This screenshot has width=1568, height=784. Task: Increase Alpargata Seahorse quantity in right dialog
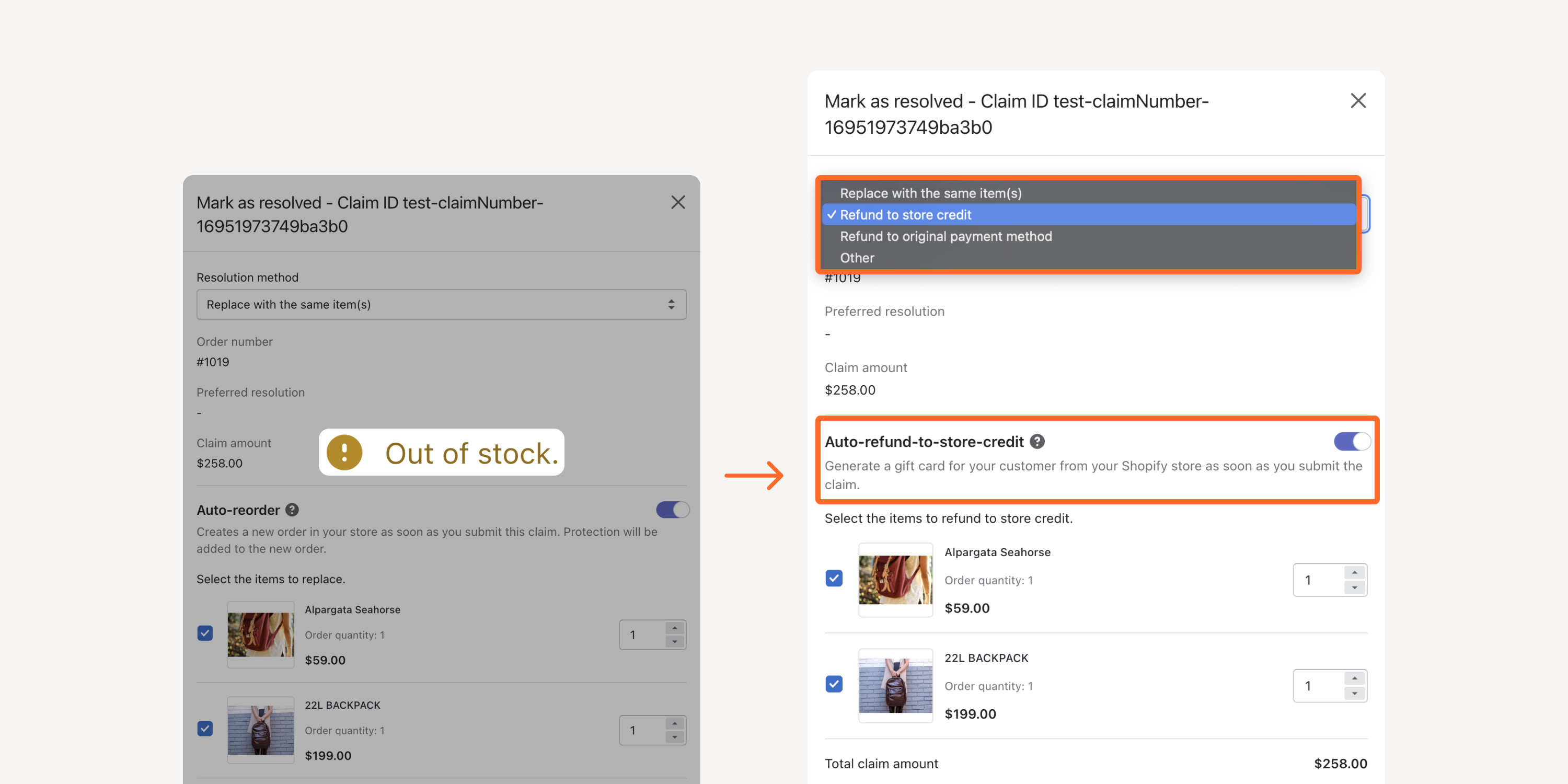[1354, 572]
